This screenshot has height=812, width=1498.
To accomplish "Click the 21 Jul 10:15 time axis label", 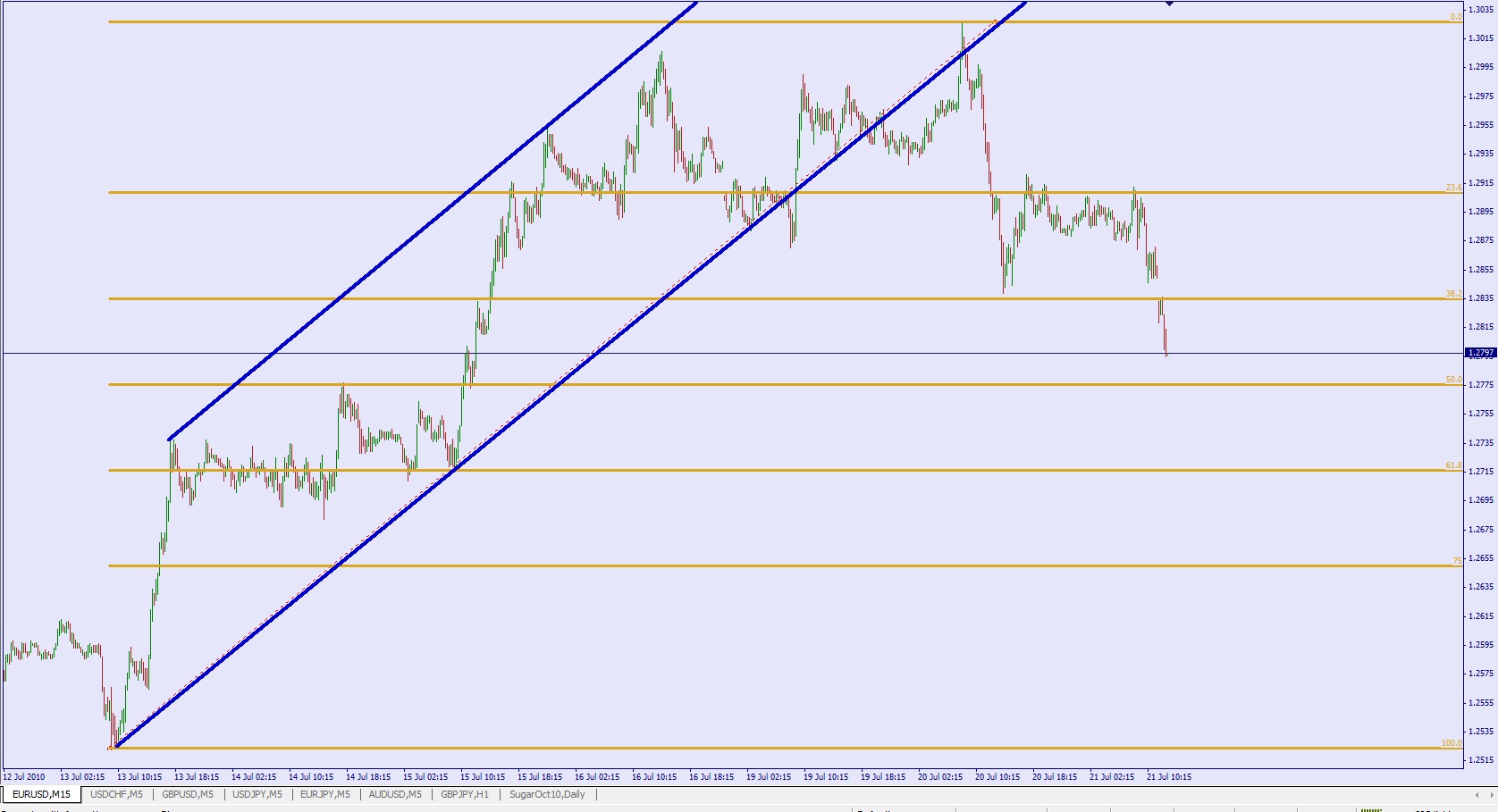I will 1169,777.
